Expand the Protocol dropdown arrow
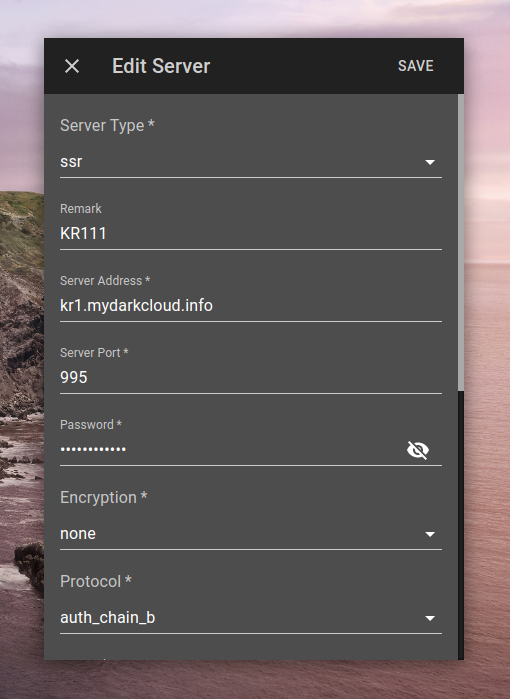 (x=430, y=618)
